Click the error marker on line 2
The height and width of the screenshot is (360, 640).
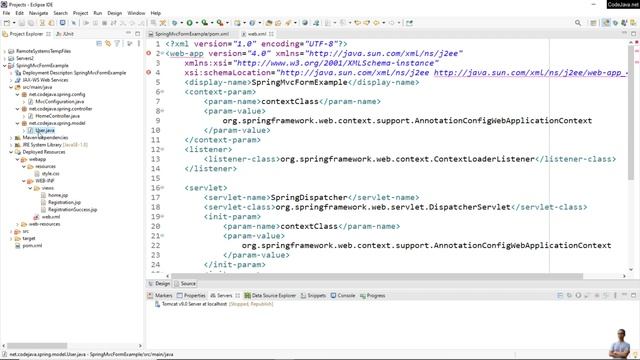pyautogui.click(x=149, y=53)
